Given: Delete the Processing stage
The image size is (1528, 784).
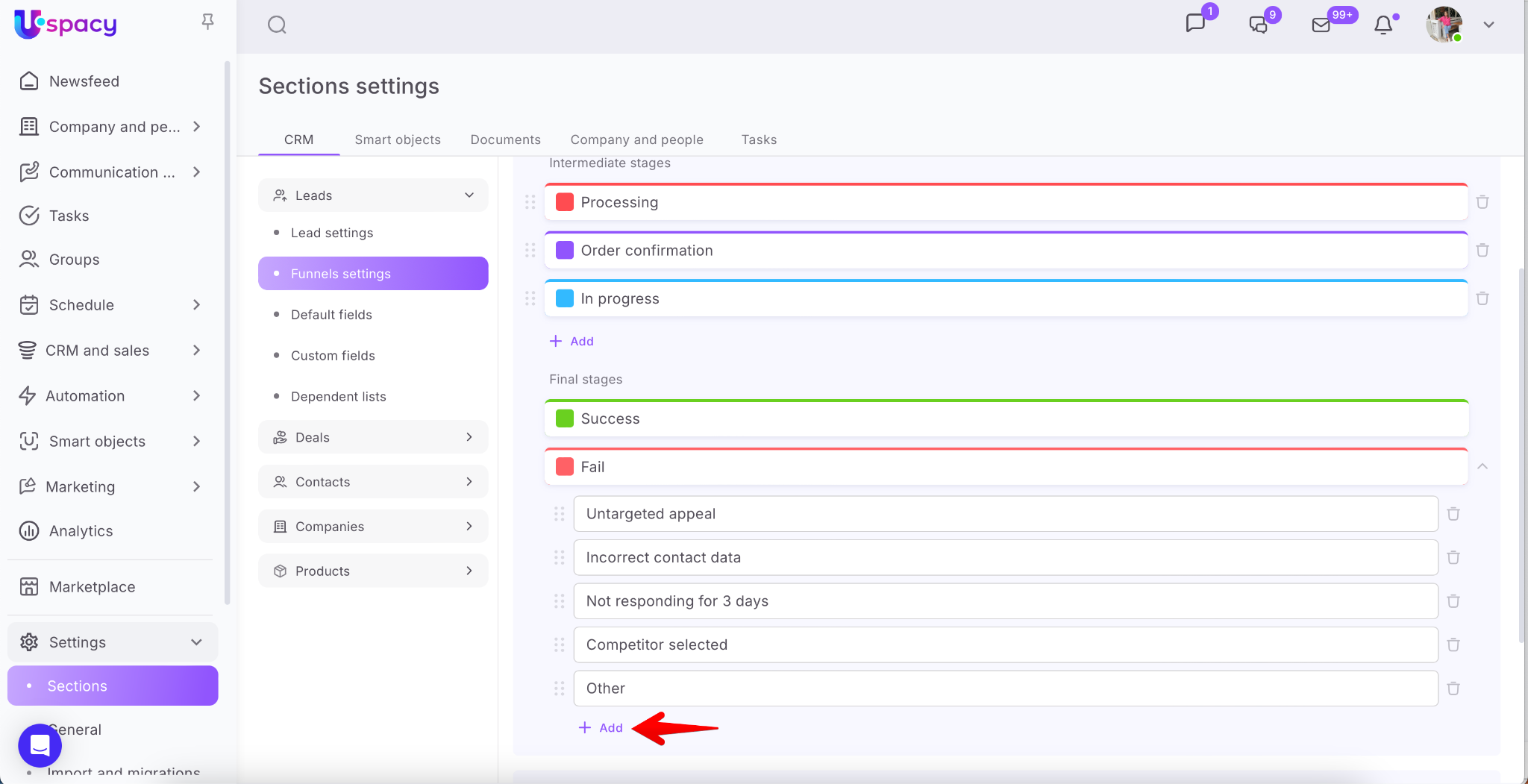Looking at the screenshot, I should point(1482,202).
